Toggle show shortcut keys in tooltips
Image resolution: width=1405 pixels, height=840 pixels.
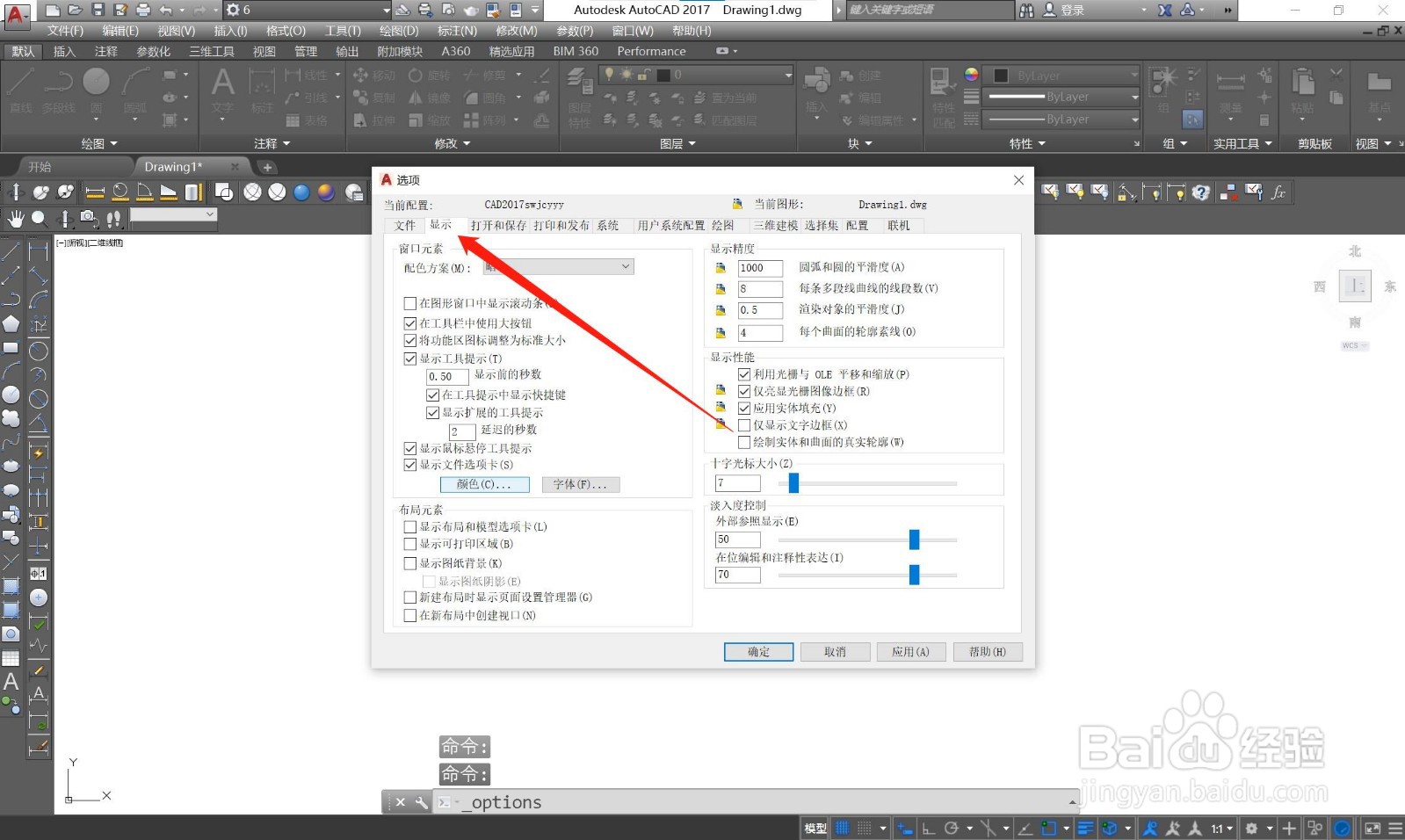(x=432, y=395)
